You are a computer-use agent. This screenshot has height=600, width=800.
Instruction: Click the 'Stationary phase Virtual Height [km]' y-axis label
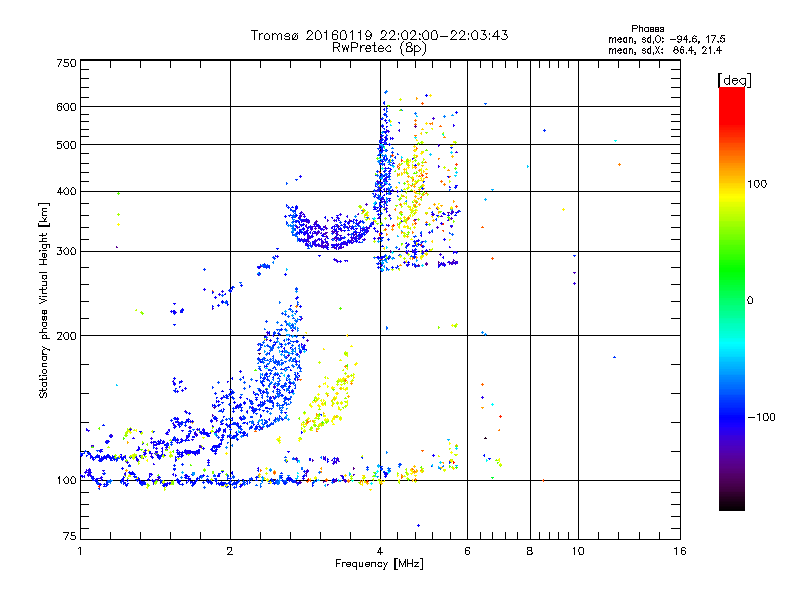click(44, 300)
